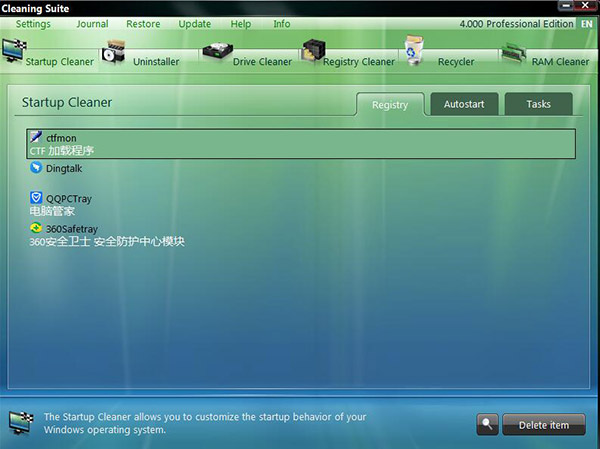Click the CTF 加载程序 description text

62,151
